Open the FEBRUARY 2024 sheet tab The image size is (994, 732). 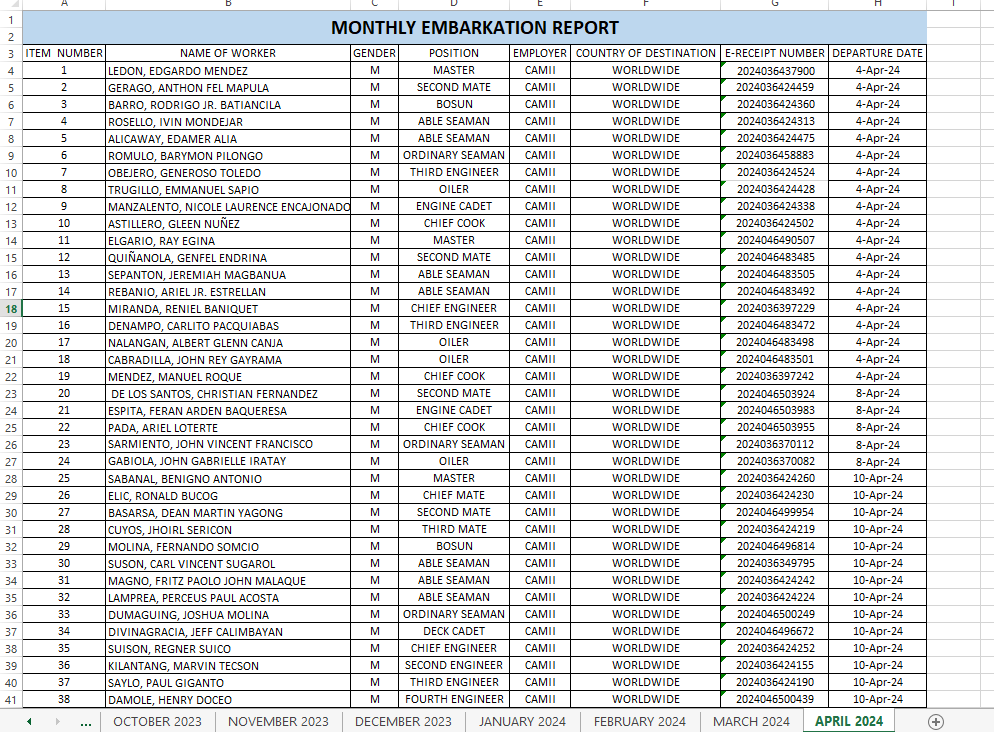(640, 721)
